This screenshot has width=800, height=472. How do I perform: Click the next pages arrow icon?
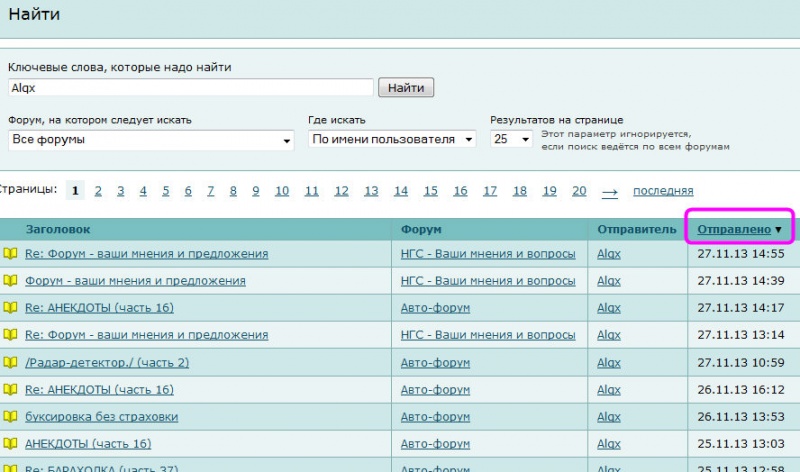(x=610, y=192)
